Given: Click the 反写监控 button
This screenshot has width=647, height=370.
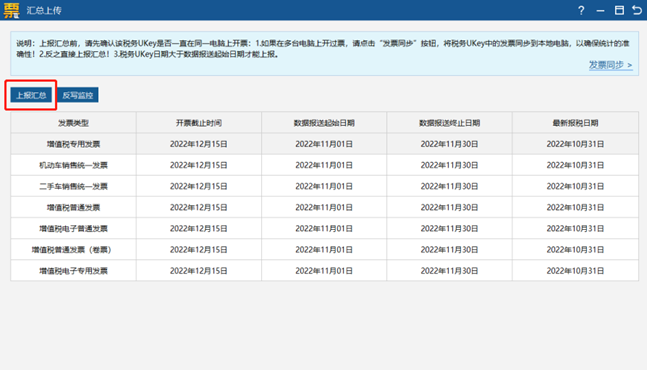Looking at the screenshot, I should [78, 95].
